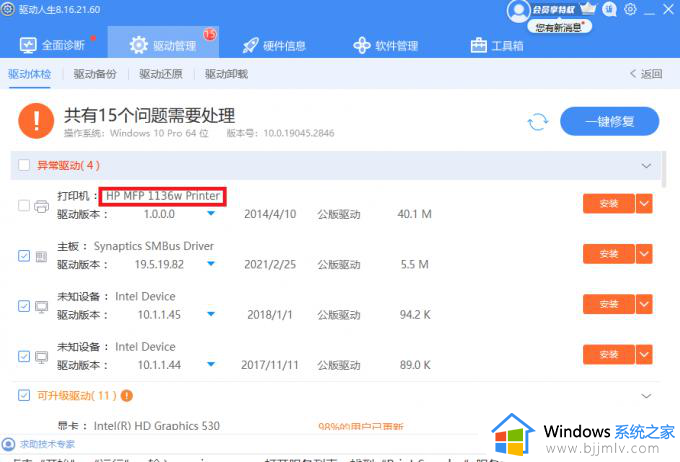Image resolution: width=680 pixels, height=462 pixels.
Task: Open install options arrow for Intel 10.1.1.44
Action: (644, 354)
